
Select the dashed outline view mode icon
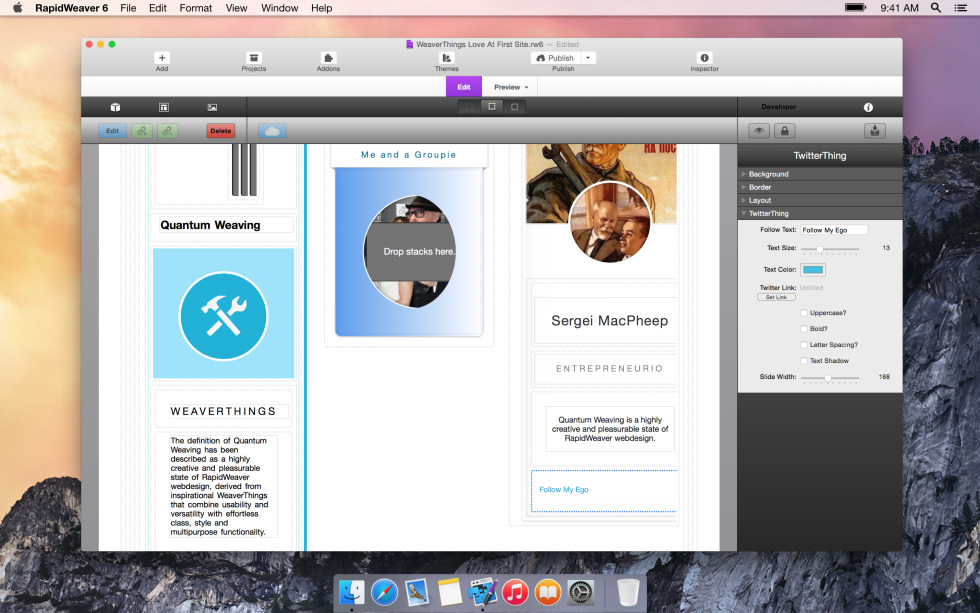(x=492, y=107)
